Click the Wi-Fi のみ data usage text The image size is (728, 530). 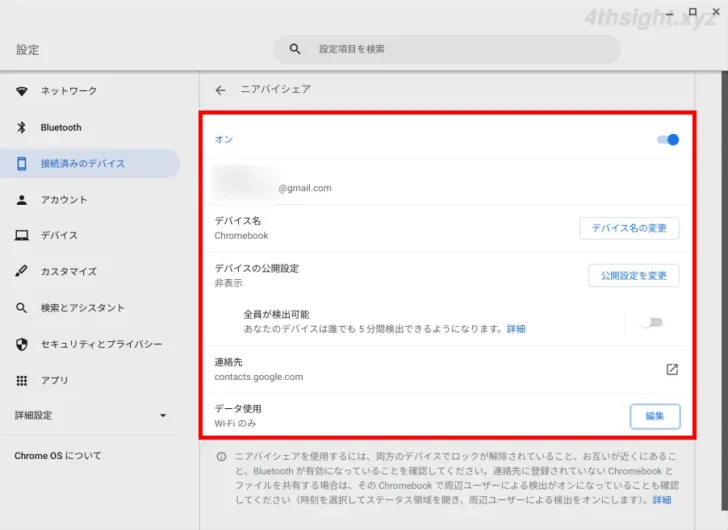tap(235, 423)
